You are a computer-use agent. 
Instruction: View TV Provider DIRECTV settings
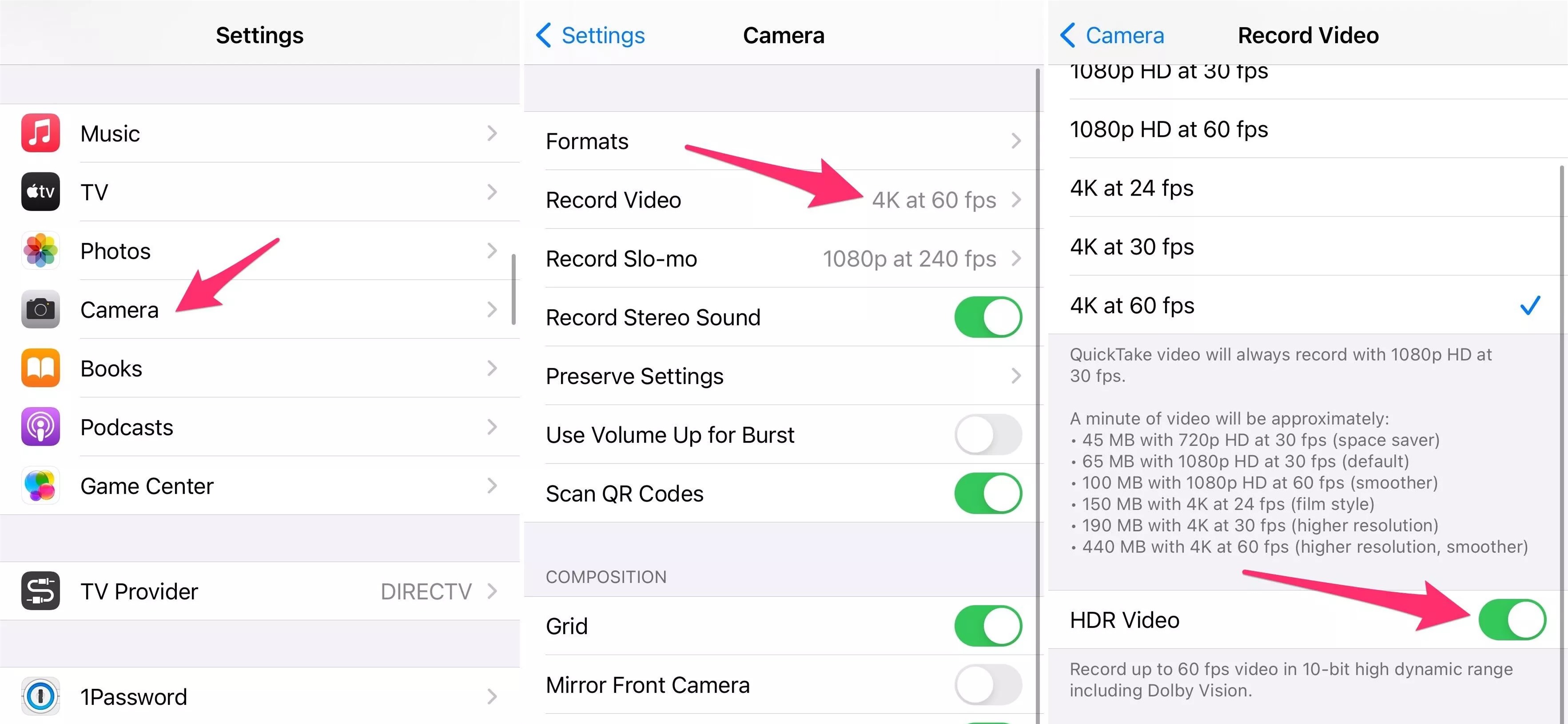[260, 590]
